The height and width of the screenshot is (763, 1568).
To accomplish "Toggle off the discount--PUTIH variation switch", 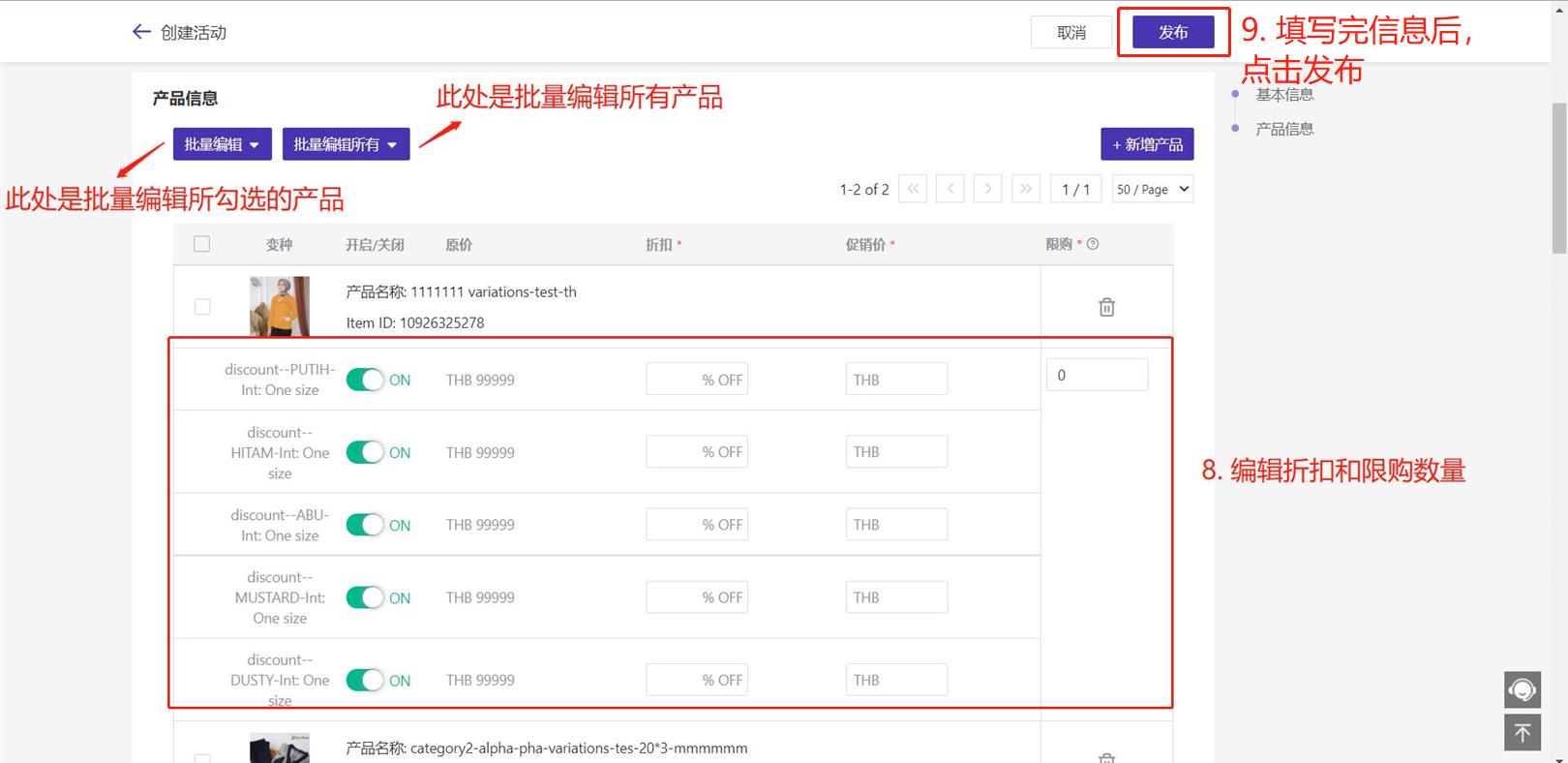I will 365,380.
